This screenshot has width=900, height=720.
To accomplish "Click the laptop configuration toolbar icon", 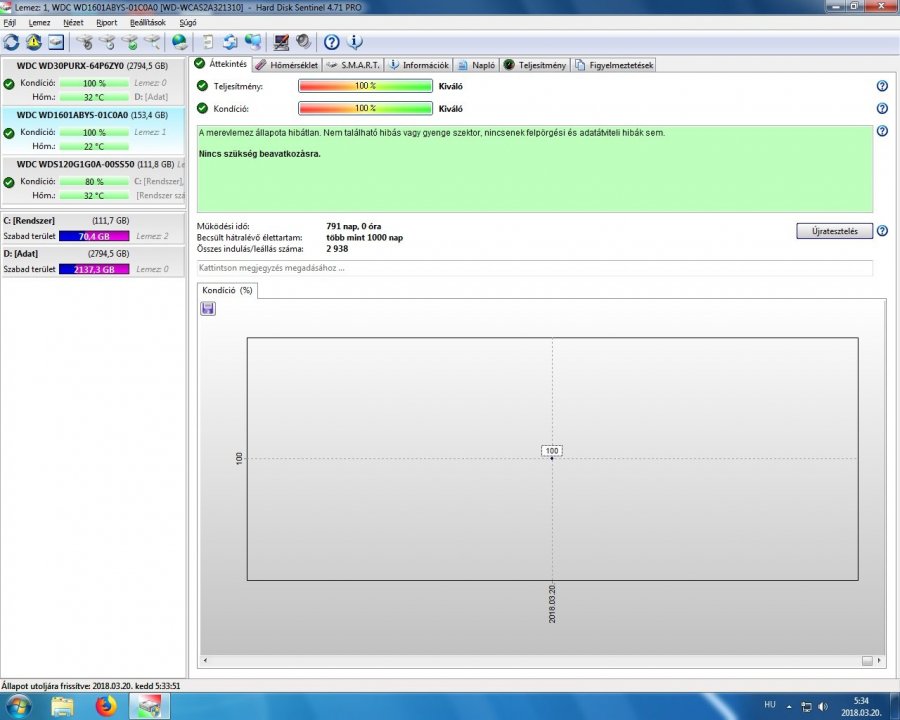I will 281,42.
